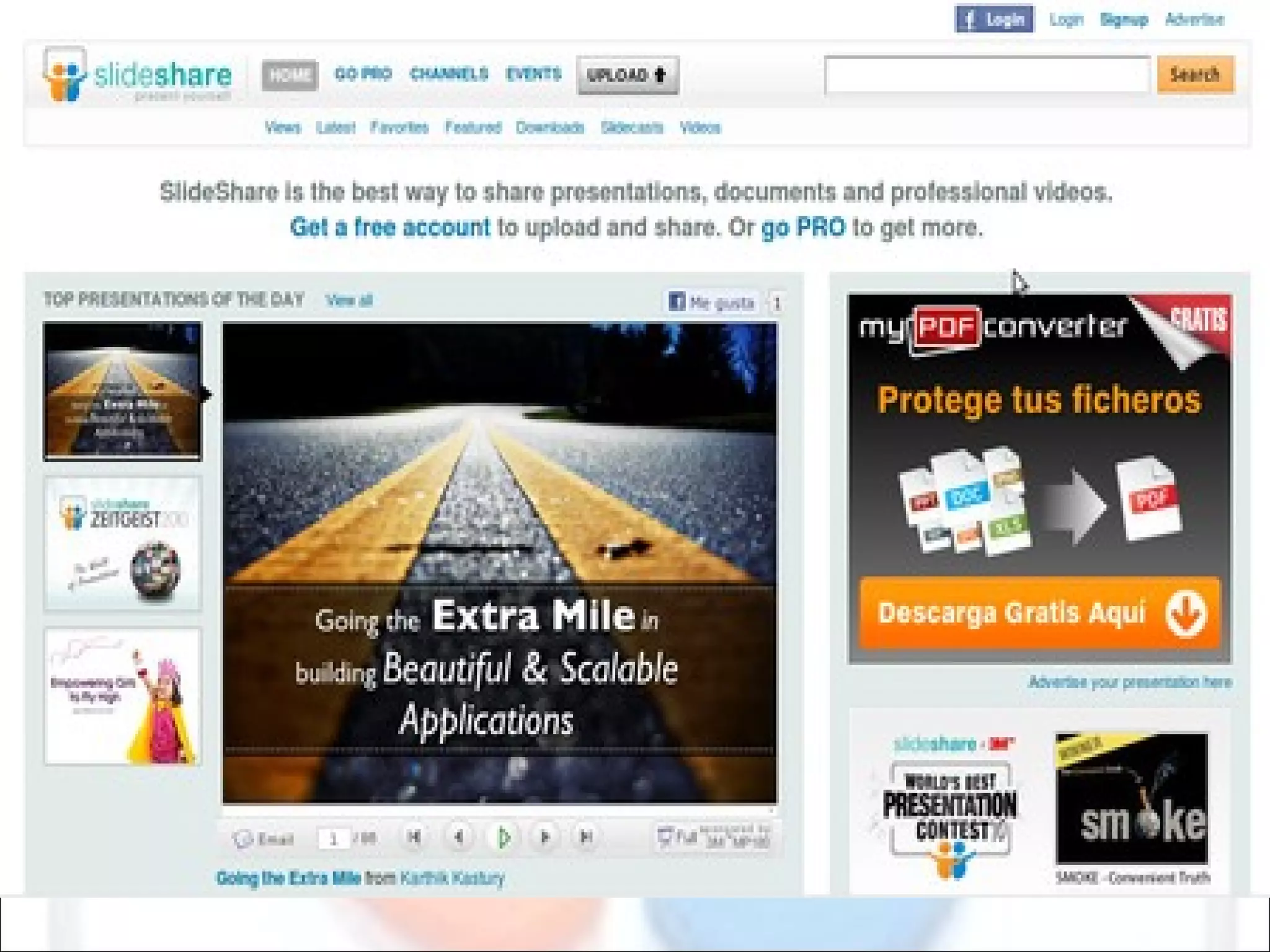Image resolution: width=1270 pixels, height=952 pixels.
Task: Open the Signup link
Action: coord(1124,20)
